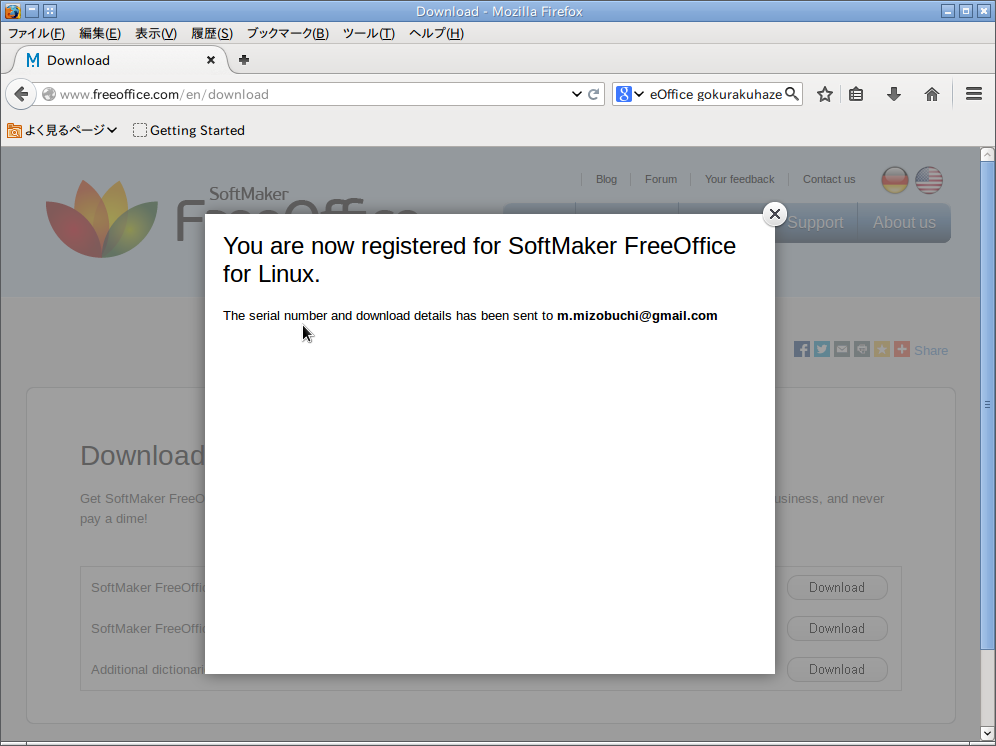
Task: Go to the Firefox home page icon
Action: [x=931, y=94]
